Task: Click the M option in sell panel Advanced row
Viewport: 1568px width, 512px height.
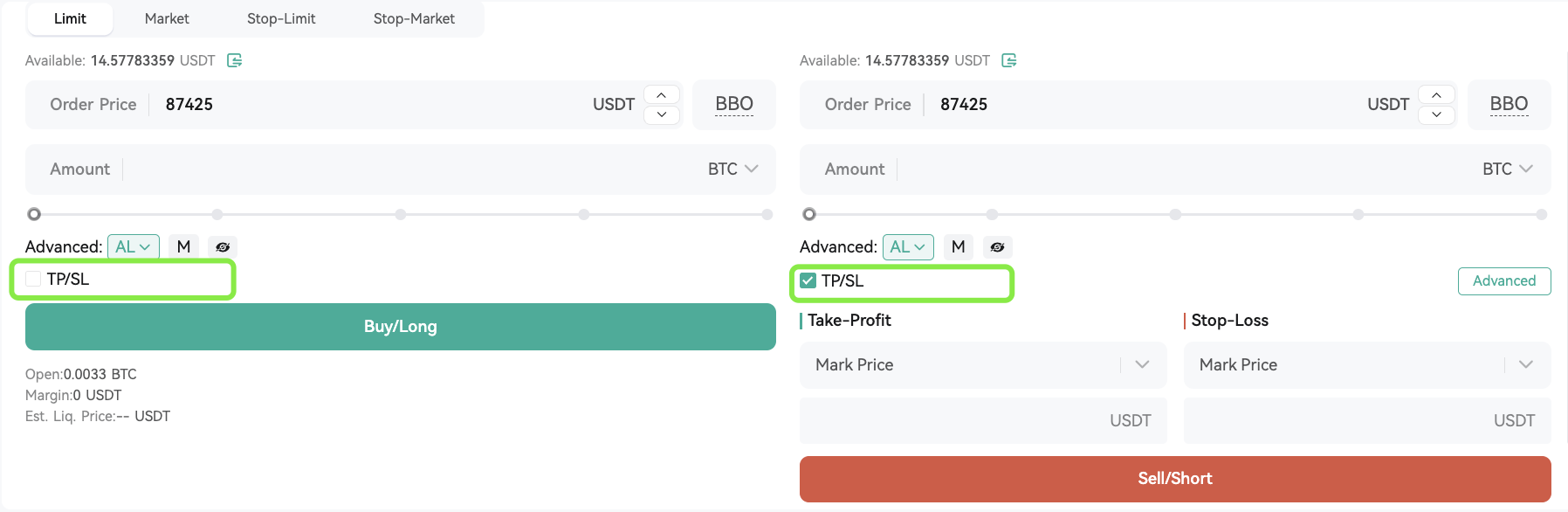Action: (958, 247)
